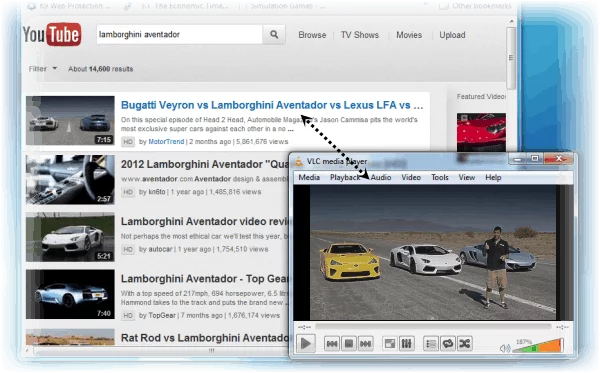600x373 pixels.
Task: Click the YouTube logo
Action: [x=52, y=34]
